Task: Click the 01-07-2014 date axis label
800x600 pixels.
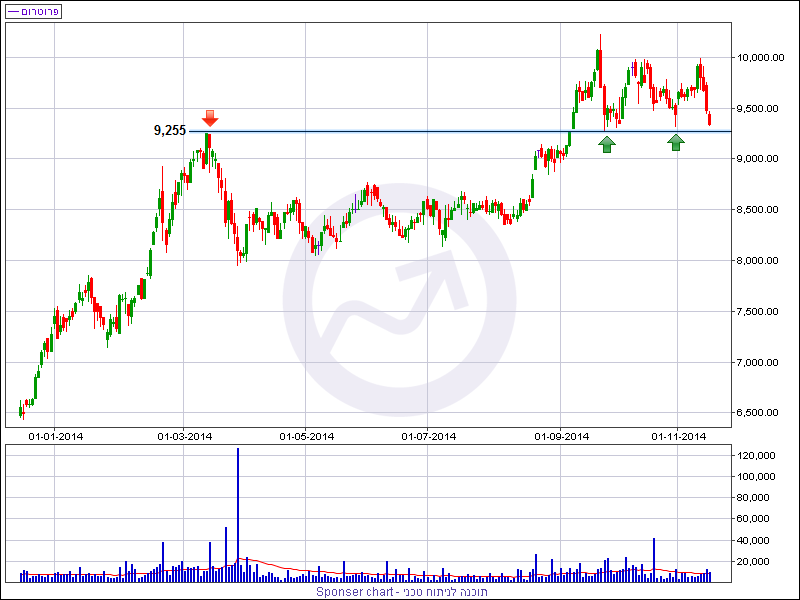Action: pos(429,436)
